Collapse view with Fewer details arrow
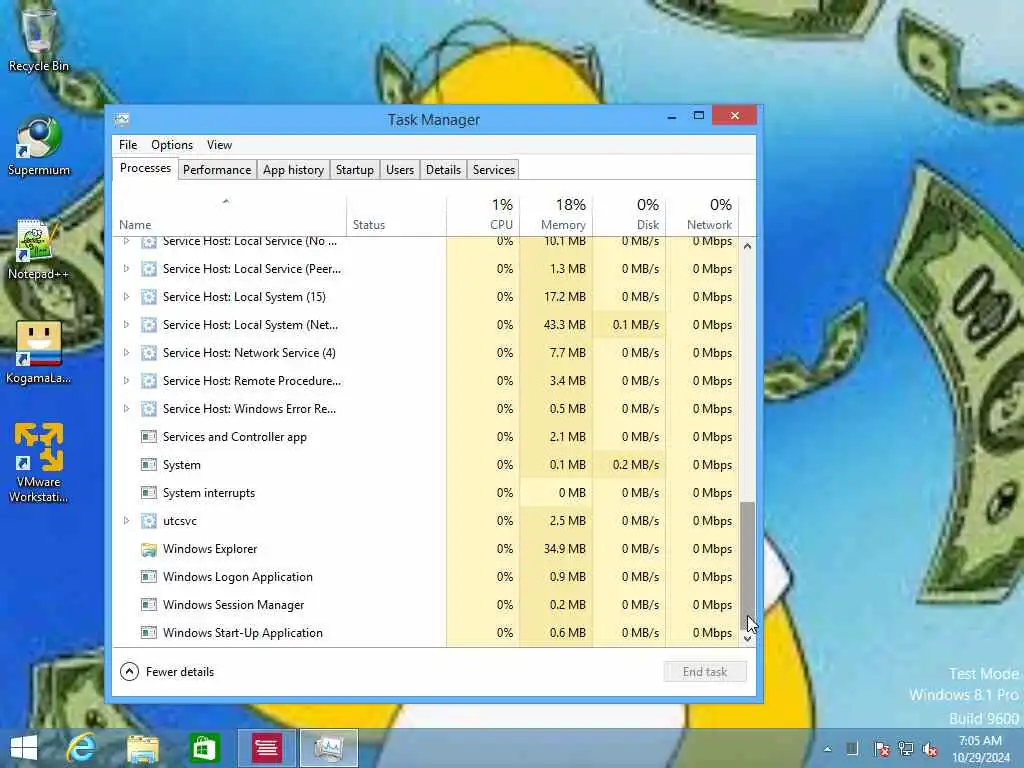 (x=129, y=671)
